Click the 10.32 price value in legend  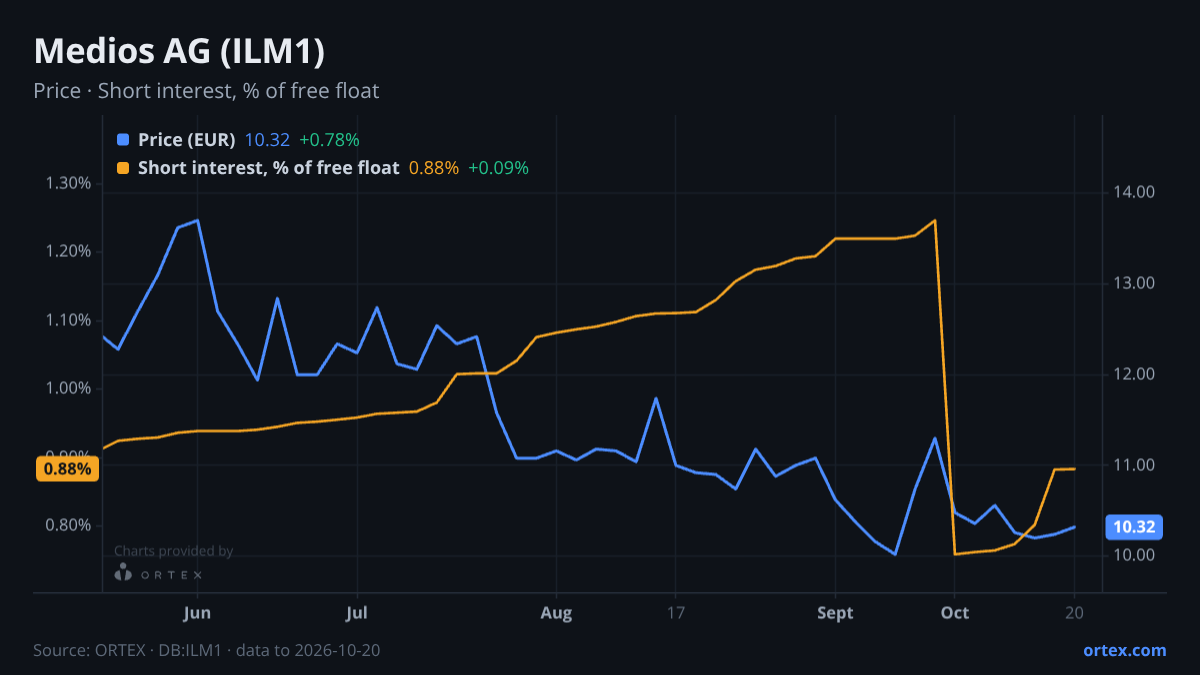[x=267, y=140]
